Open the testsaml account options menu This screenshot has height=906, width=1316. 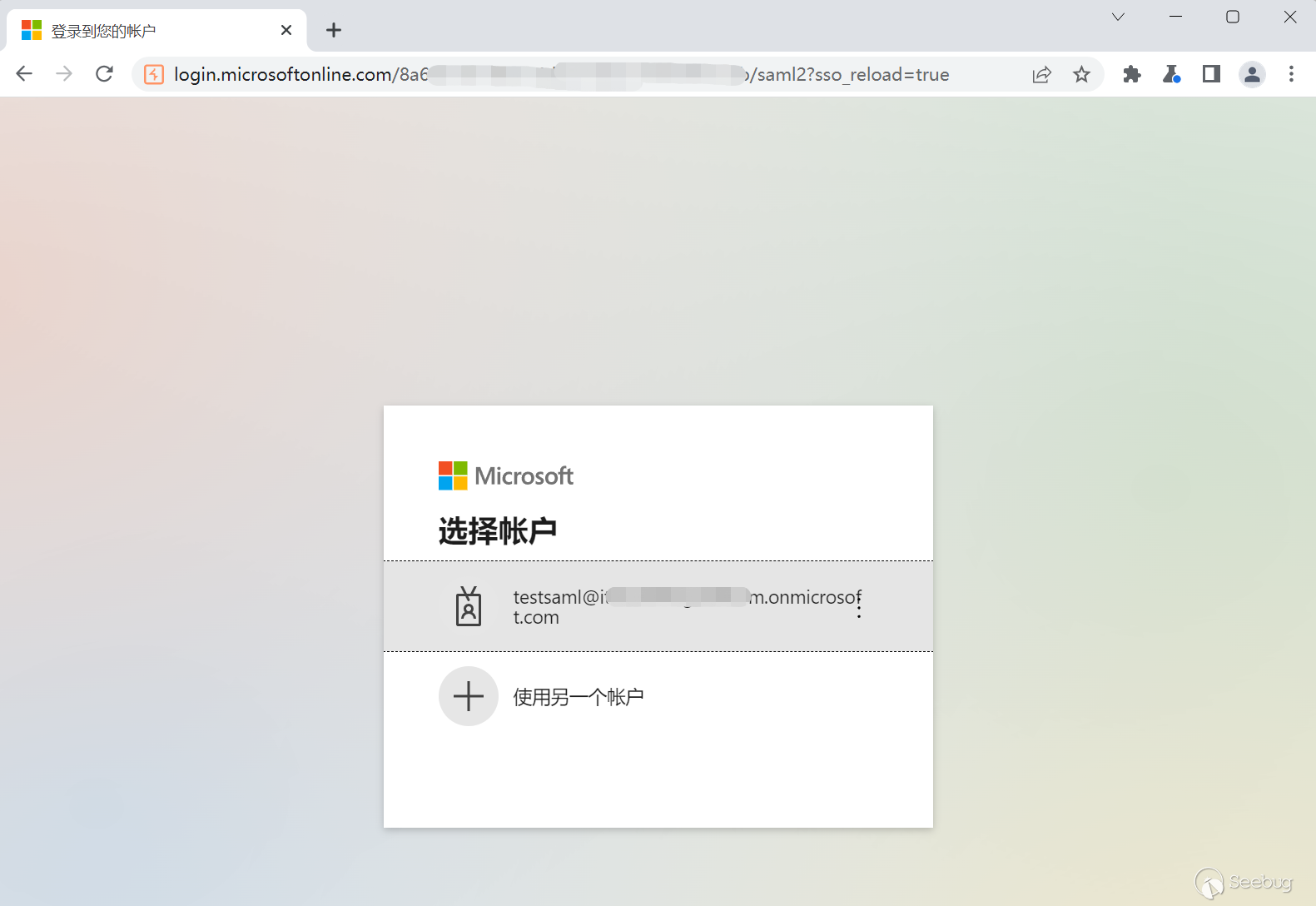point(859,607)
